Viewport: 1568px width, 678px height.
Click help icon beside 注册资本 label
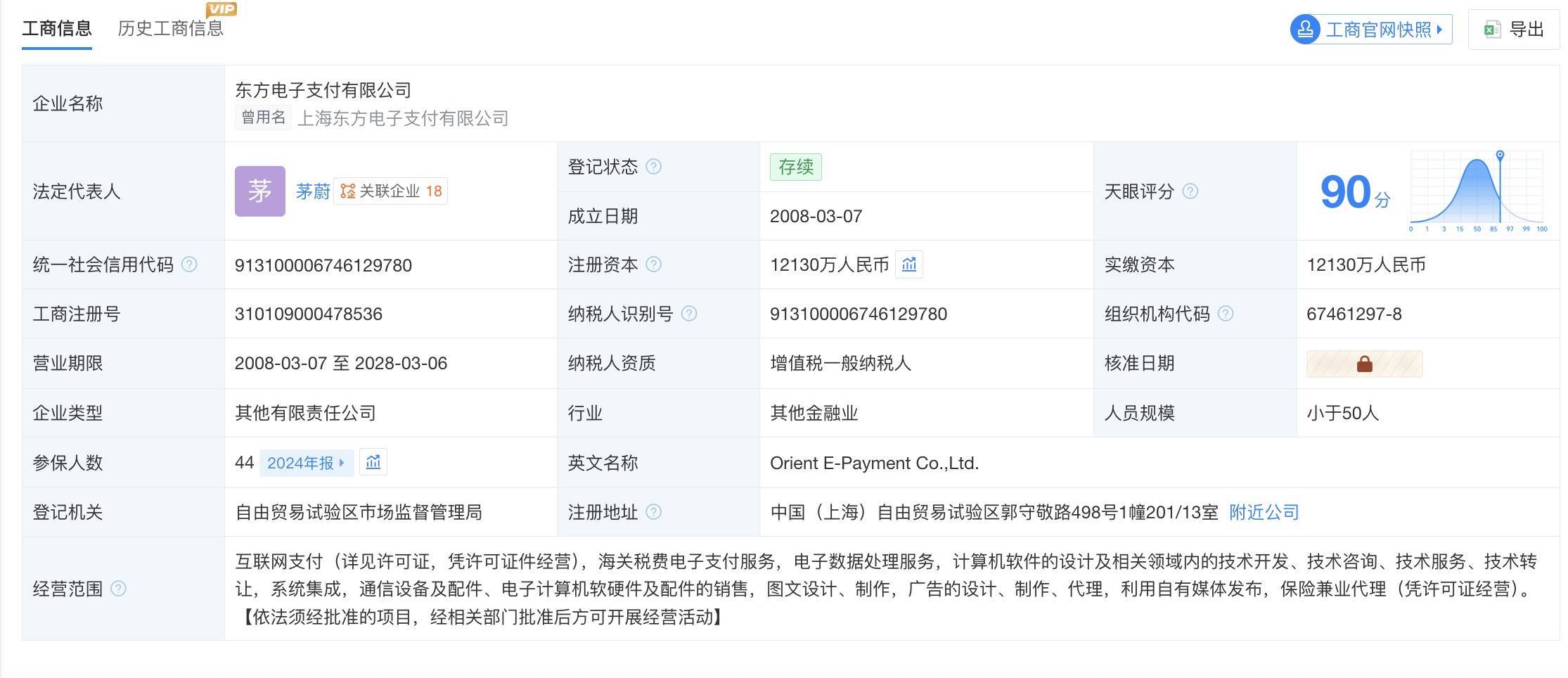coord(653,264)
